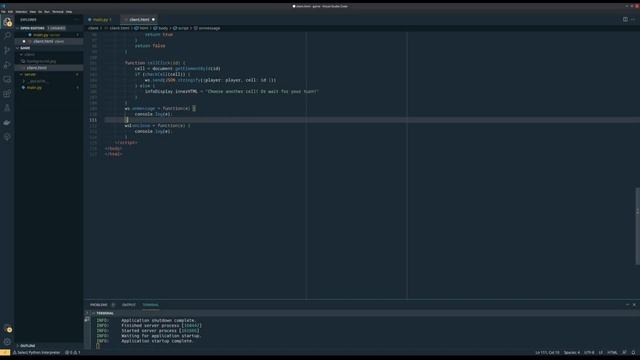Viewport: 640px width, 360px height.
Task: Click the split editor icon
Action: [x=625, y=19]
